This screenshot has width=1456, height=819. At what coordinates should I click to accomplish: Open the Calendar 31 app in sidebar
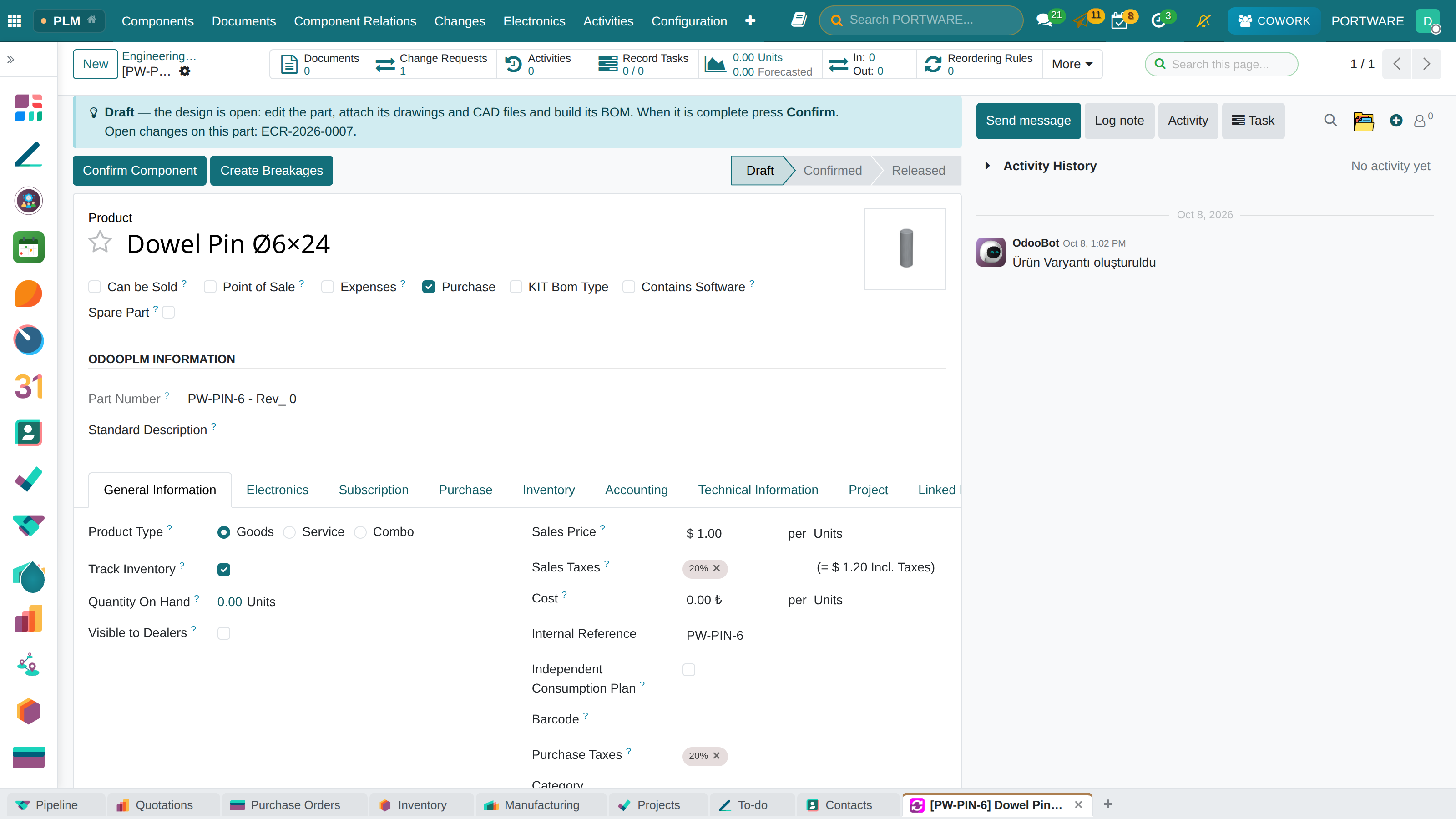point(29,387)
